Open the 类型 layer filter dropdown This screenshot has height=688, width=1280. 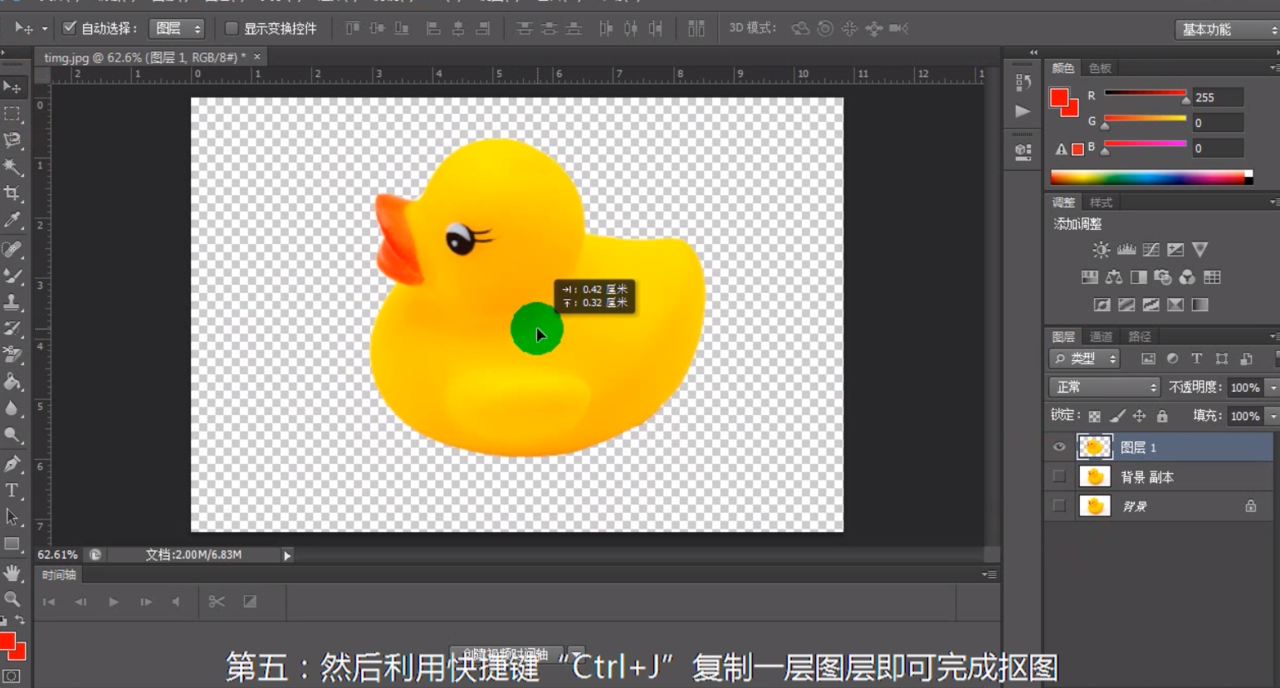tap(1084, 358)
